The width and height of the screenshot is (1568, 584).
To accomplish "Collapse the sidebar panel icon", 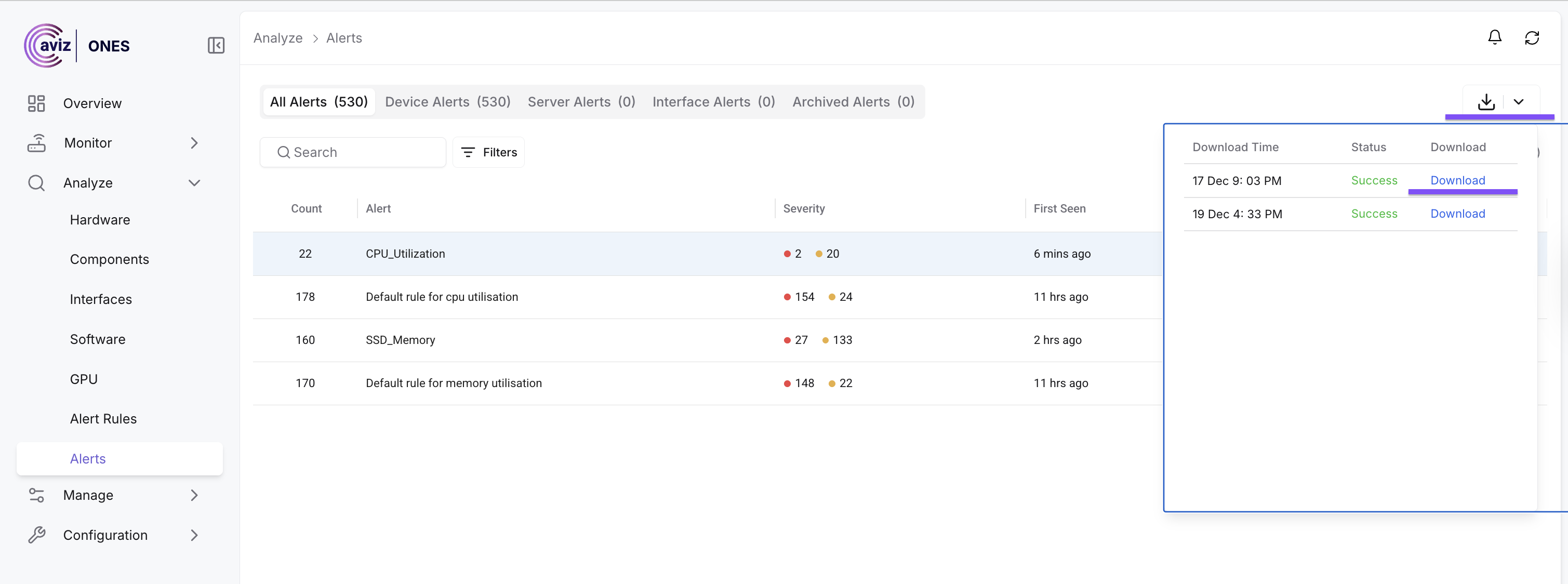I will coord(216,46).
